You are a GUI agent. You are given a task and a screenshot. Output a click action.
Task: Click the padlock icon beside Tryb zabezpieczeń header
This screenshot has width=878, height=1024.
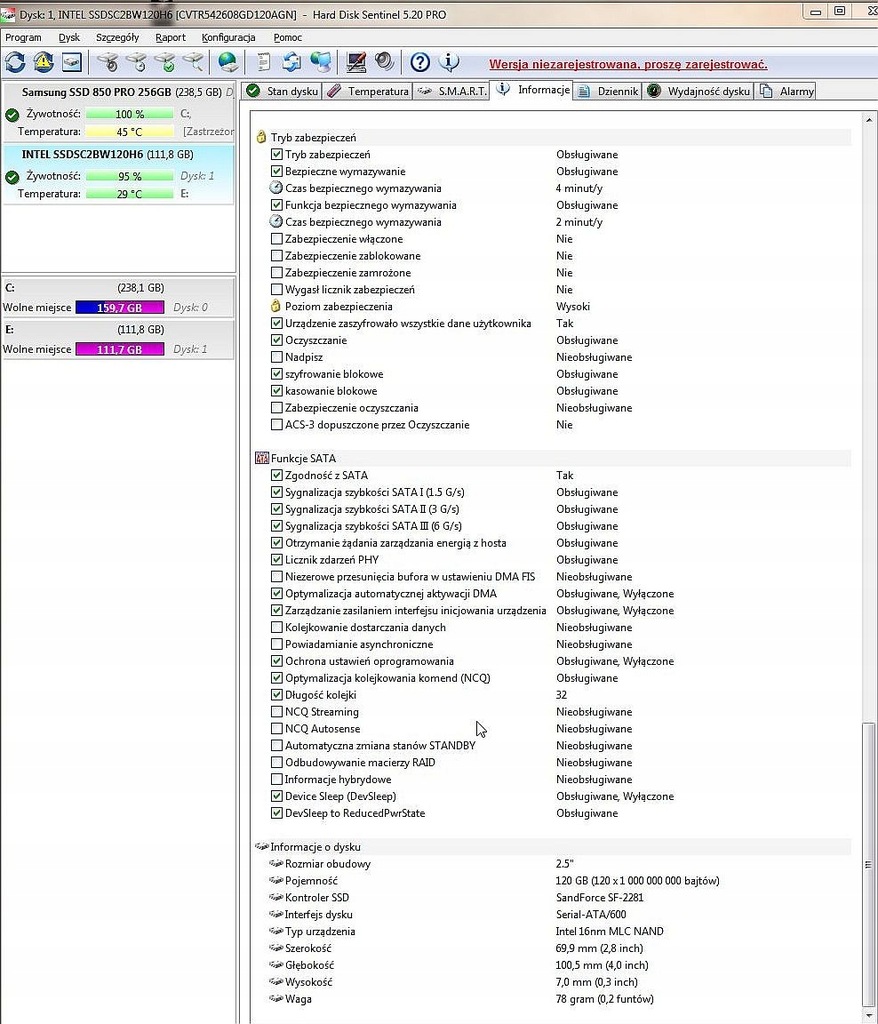point(261,137)
